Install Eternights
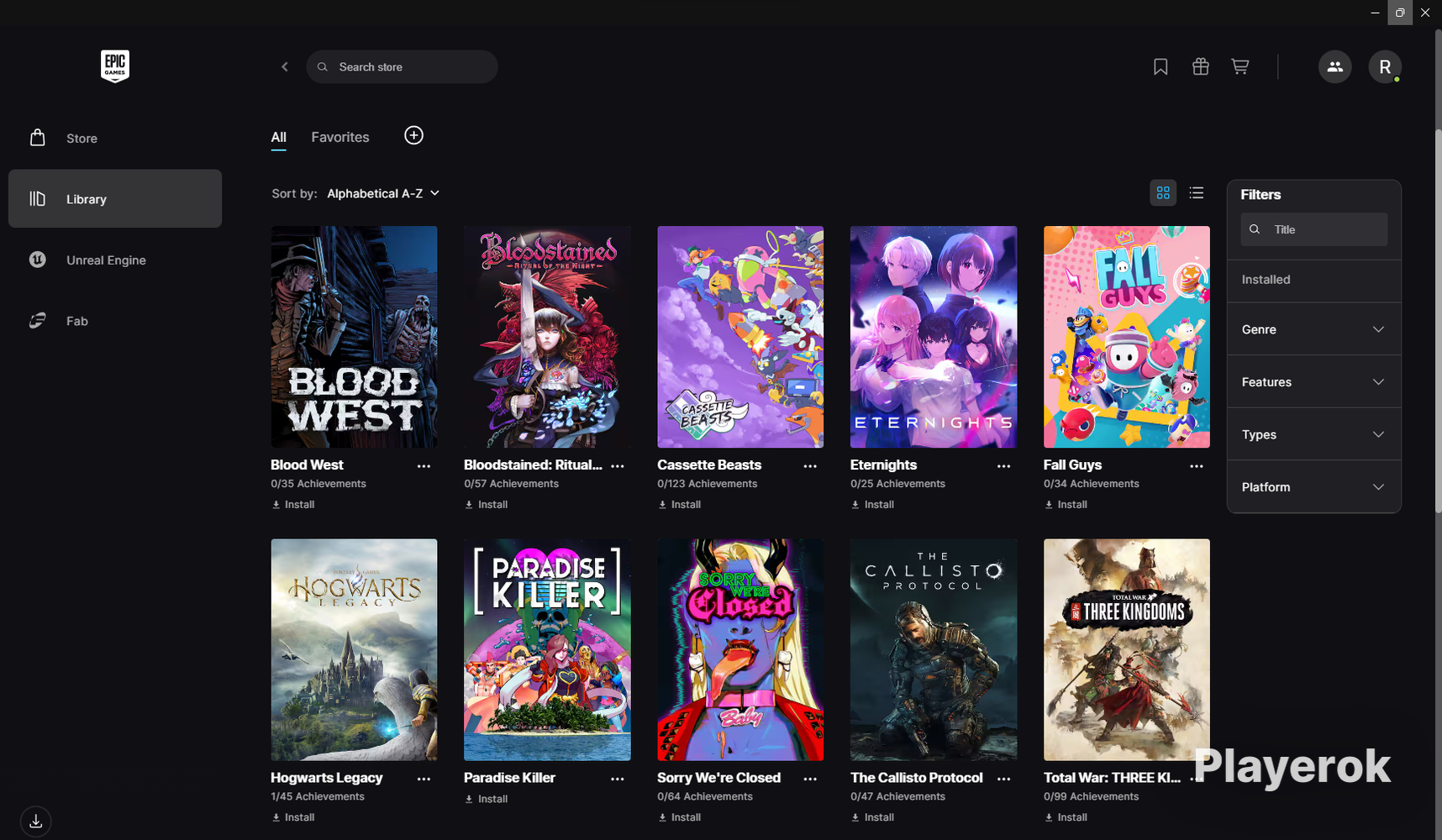Viewport: 1442px width, 840px height. coord(873,505)
